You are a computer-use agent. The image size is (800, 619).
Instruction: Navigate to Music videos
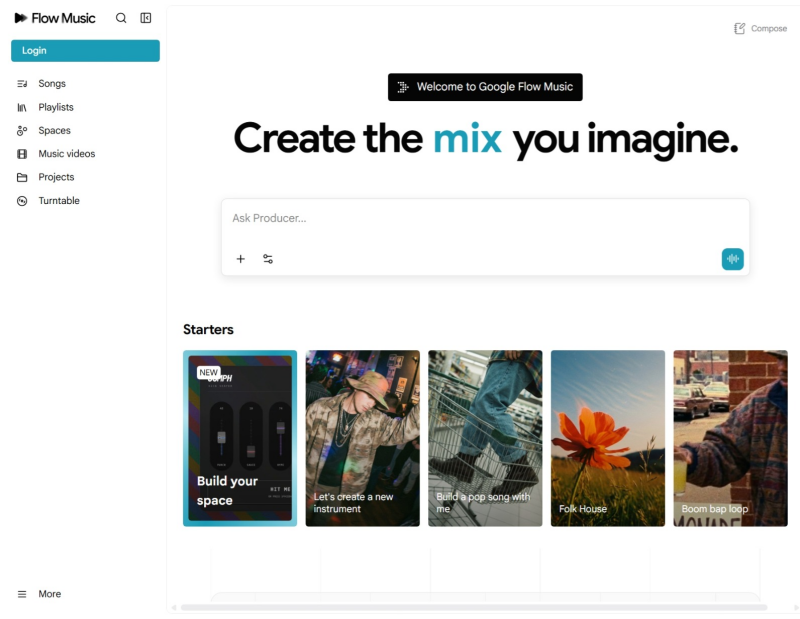coord(67,154)
